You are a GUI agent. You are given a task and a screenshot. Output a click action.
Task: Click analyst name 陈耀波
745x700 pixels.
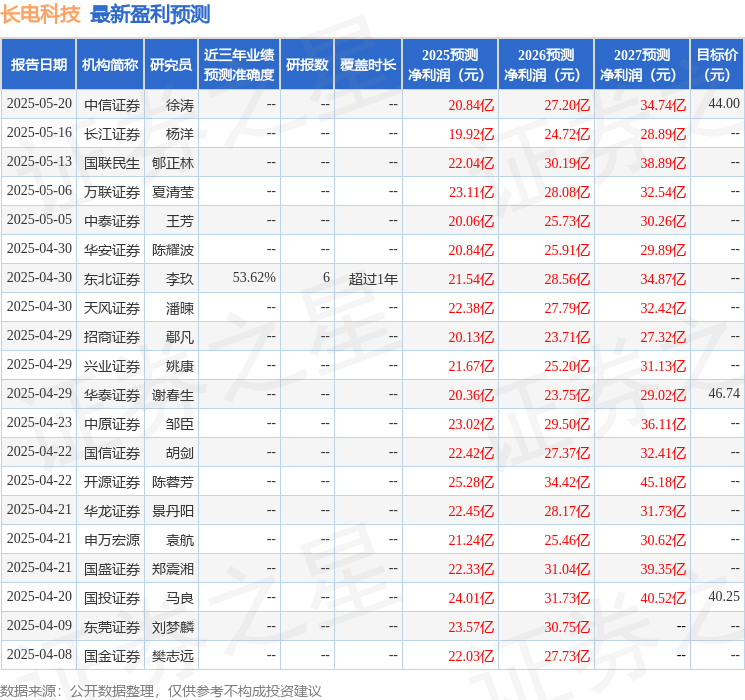173,250
